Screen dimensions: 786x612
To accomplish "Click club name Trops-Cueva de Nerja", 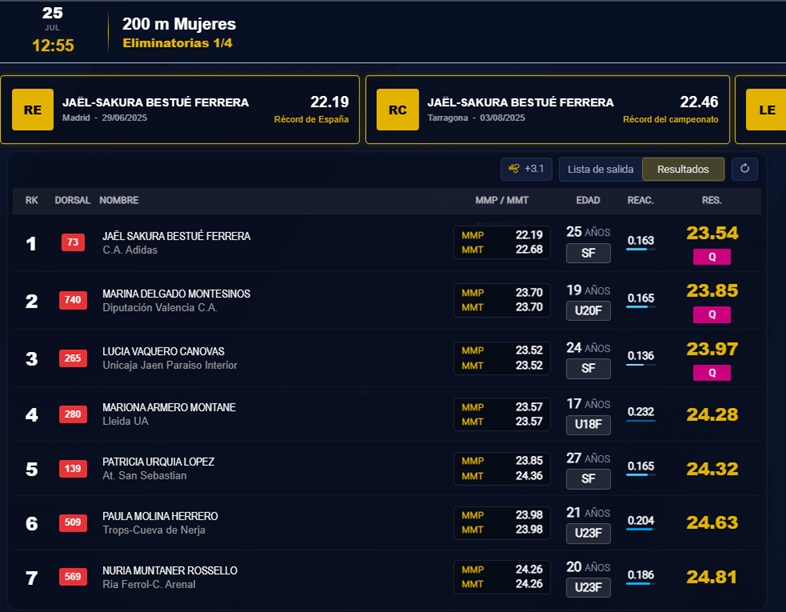I will pyautogui.click(x=154, y=530).
